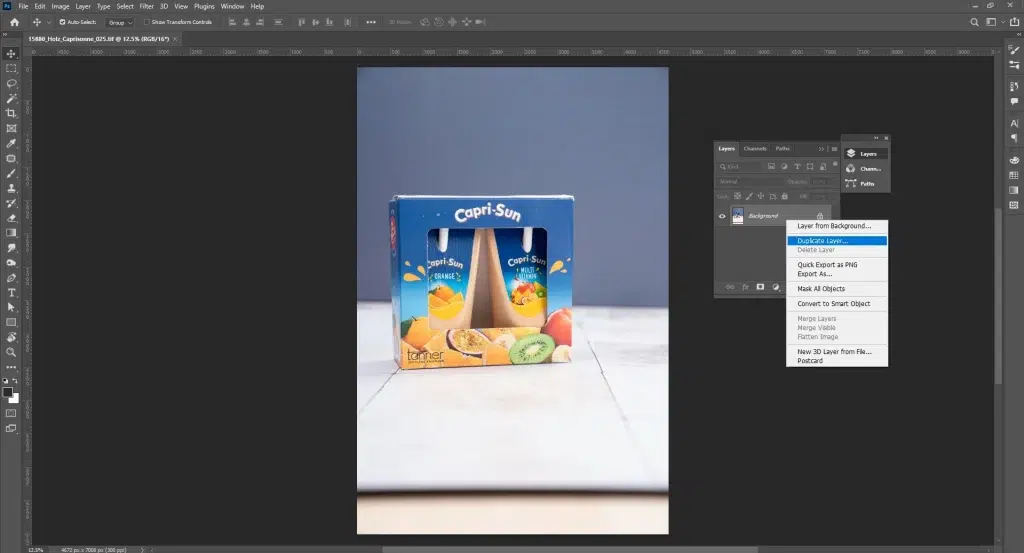Open the Kind layer filter dropdown

pyautogui.click(x=739, y=166)
